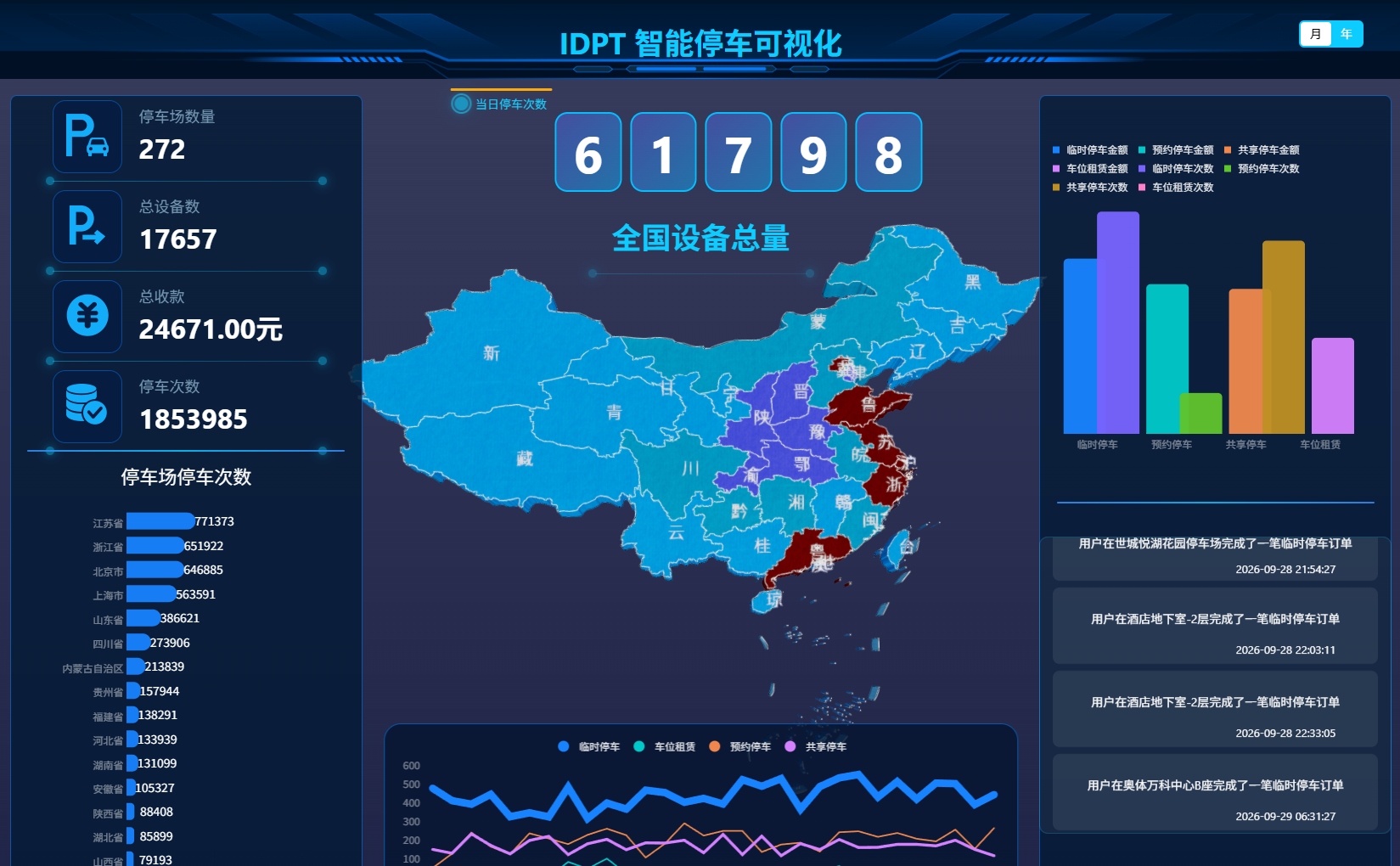
Task: Toggle 共享停车次数 legend in bar chart
Action: point(1090,188)
